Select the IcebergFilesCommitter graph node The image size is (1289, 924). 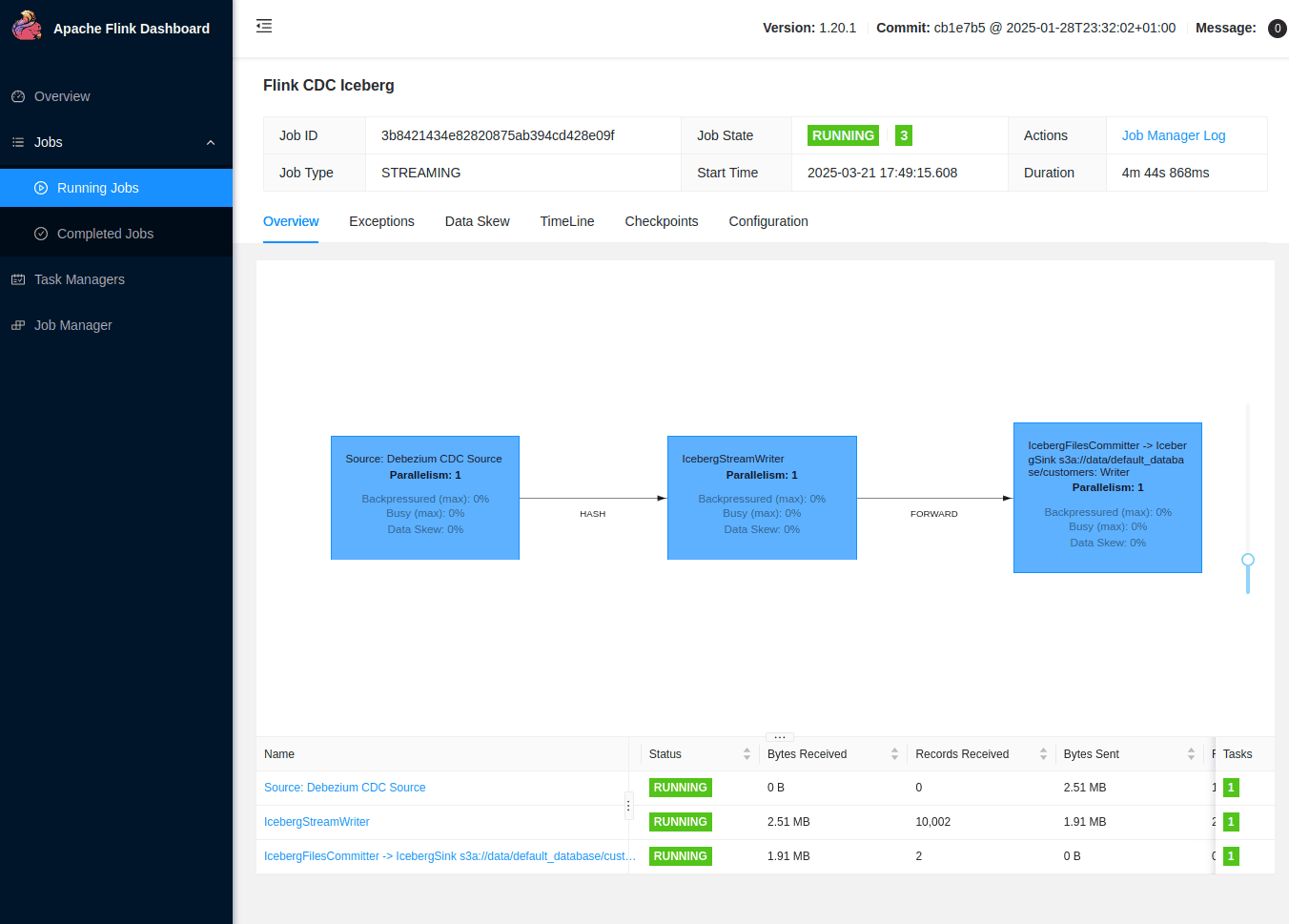click(x=1108, y=498)
